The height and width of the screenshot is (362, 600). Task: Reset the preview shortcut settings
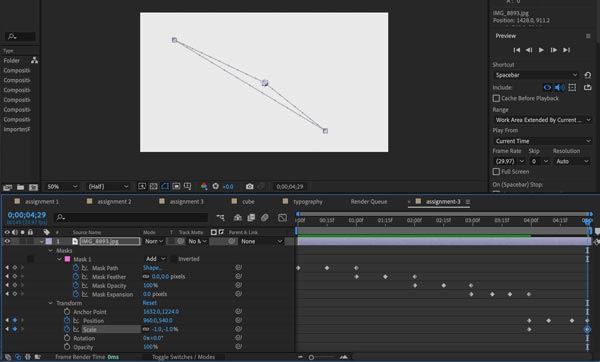[x=588, y=75]
